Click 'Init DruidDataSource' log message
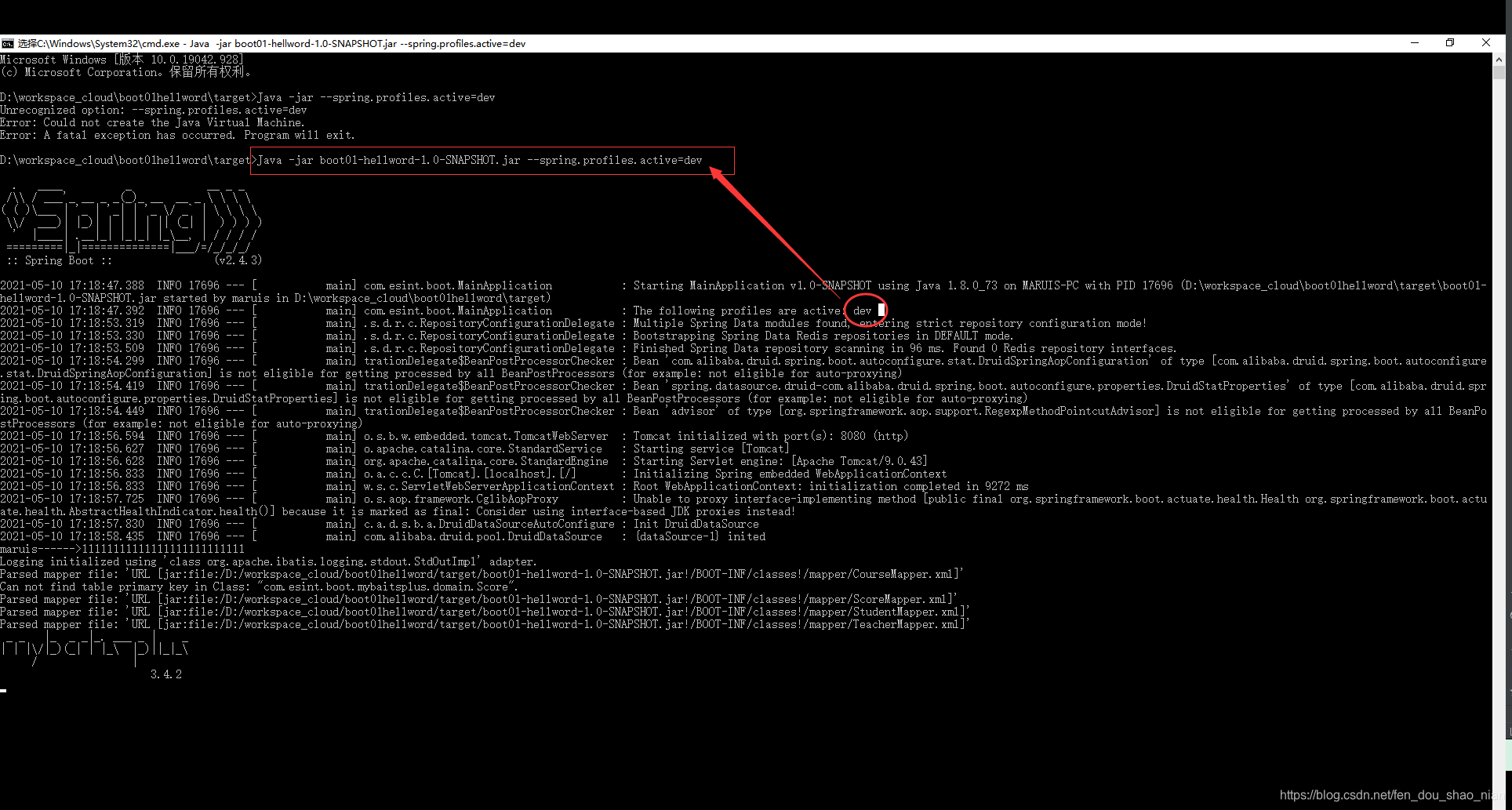1512x810 pixels. (x=696, y=525)
